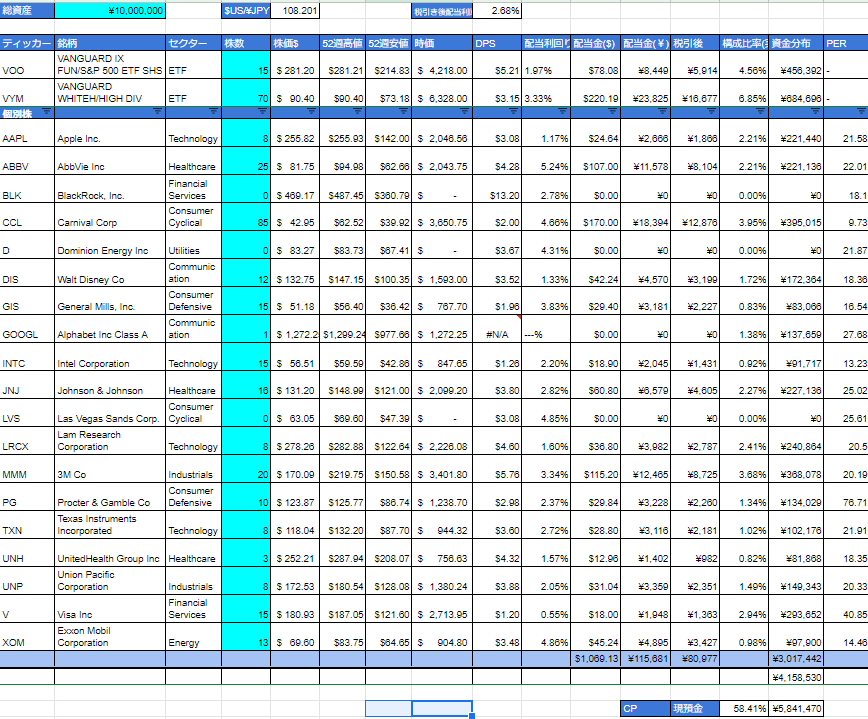
Task: Open filter icon under PER column
Action: (861, 112)
